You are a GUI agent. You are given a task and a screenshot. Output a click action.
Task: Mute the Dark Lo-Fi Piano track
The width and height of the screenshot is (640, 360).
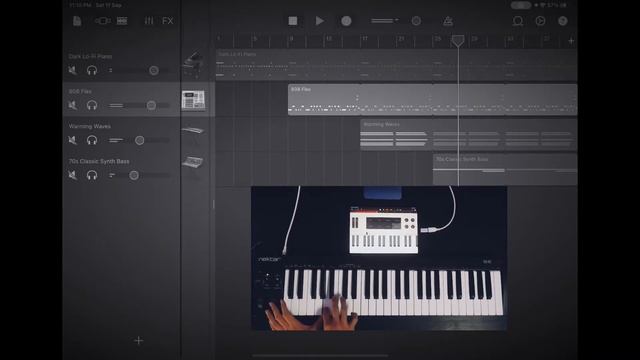(73, 70)
